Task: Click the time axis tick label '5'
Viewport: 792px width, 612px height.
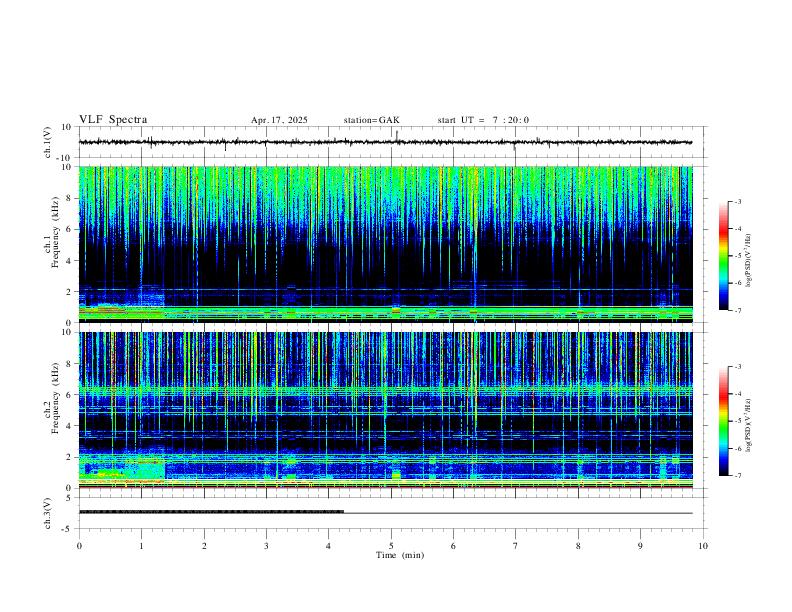Action: click(391, 546)
